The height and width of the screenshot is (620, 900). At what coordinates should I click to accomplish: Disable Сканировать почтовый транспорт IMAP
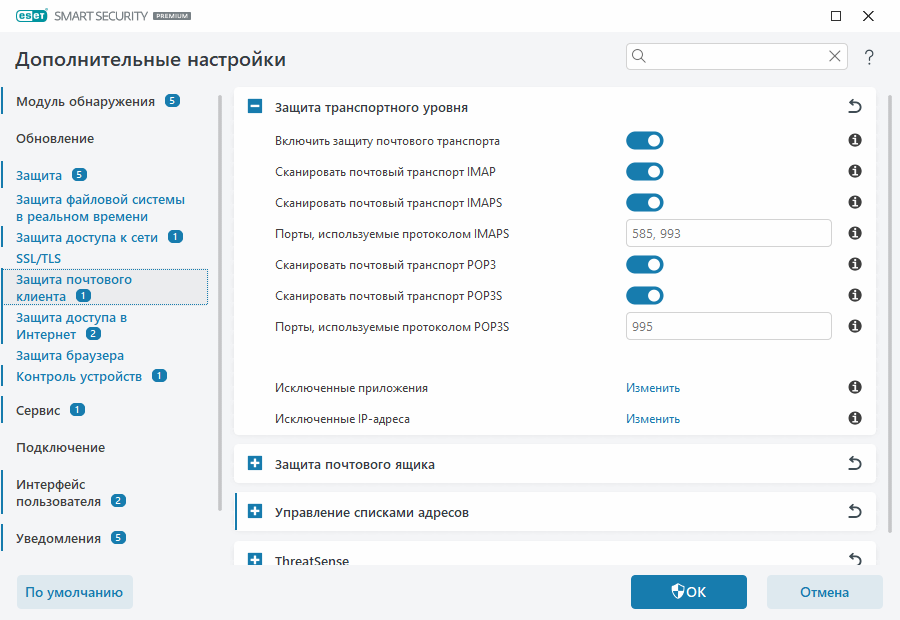(x=645, y=171)
